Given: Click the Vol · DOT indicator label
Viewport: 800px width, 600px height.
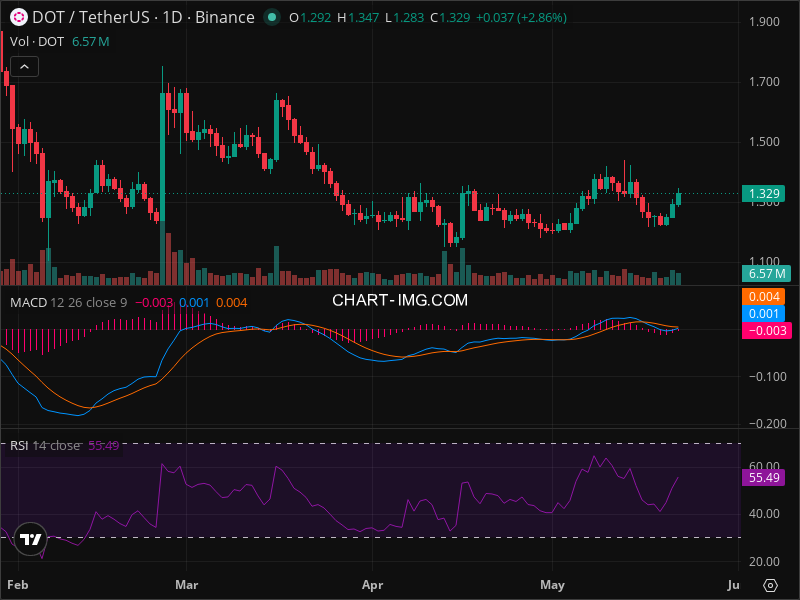Looking at the screenshot, I should pos(37,42).
